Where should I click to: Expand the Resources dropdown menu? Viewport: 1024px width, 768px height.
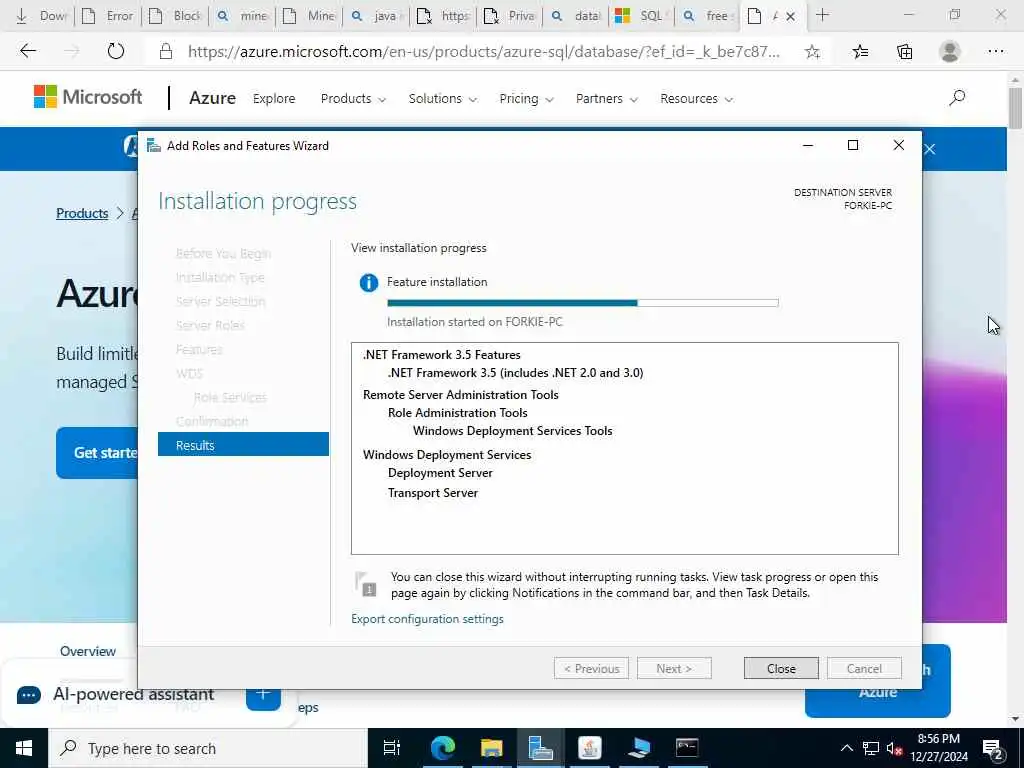click(696, 99)
